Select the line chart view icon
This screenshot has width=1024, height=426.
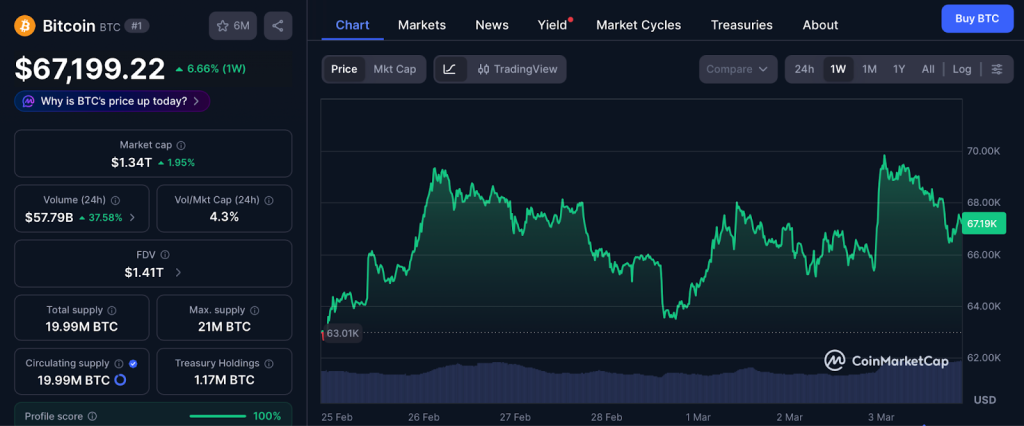pos(450,69)
